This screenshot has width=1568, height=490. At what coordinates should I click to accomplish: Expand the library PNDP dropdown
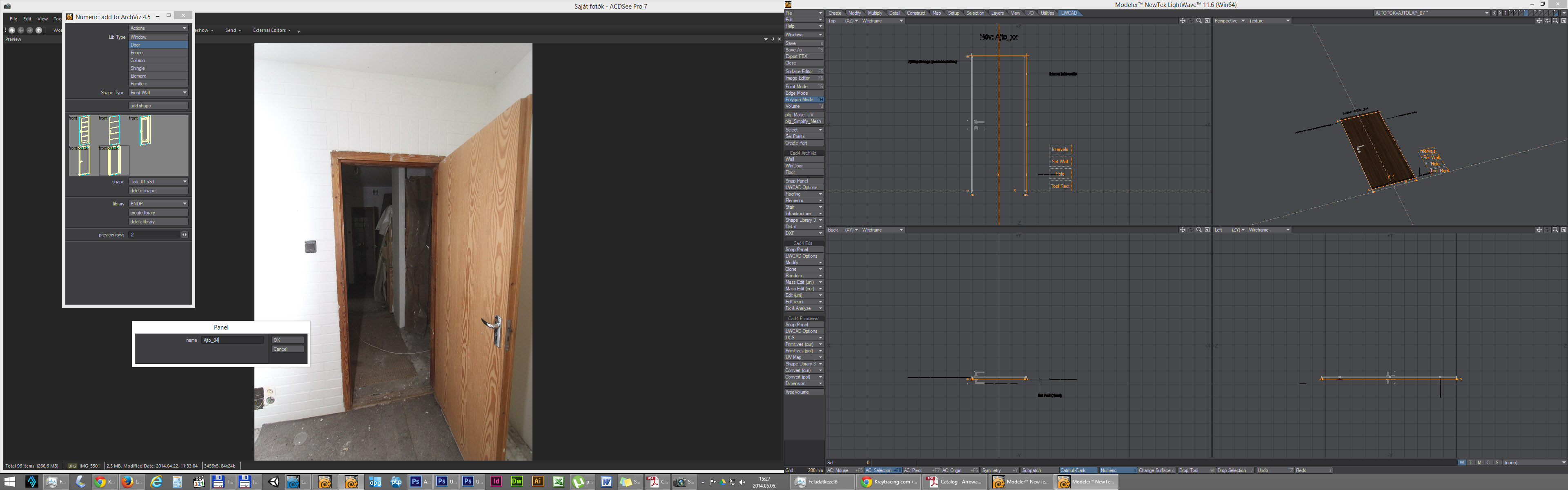click(x=158, y=203)
